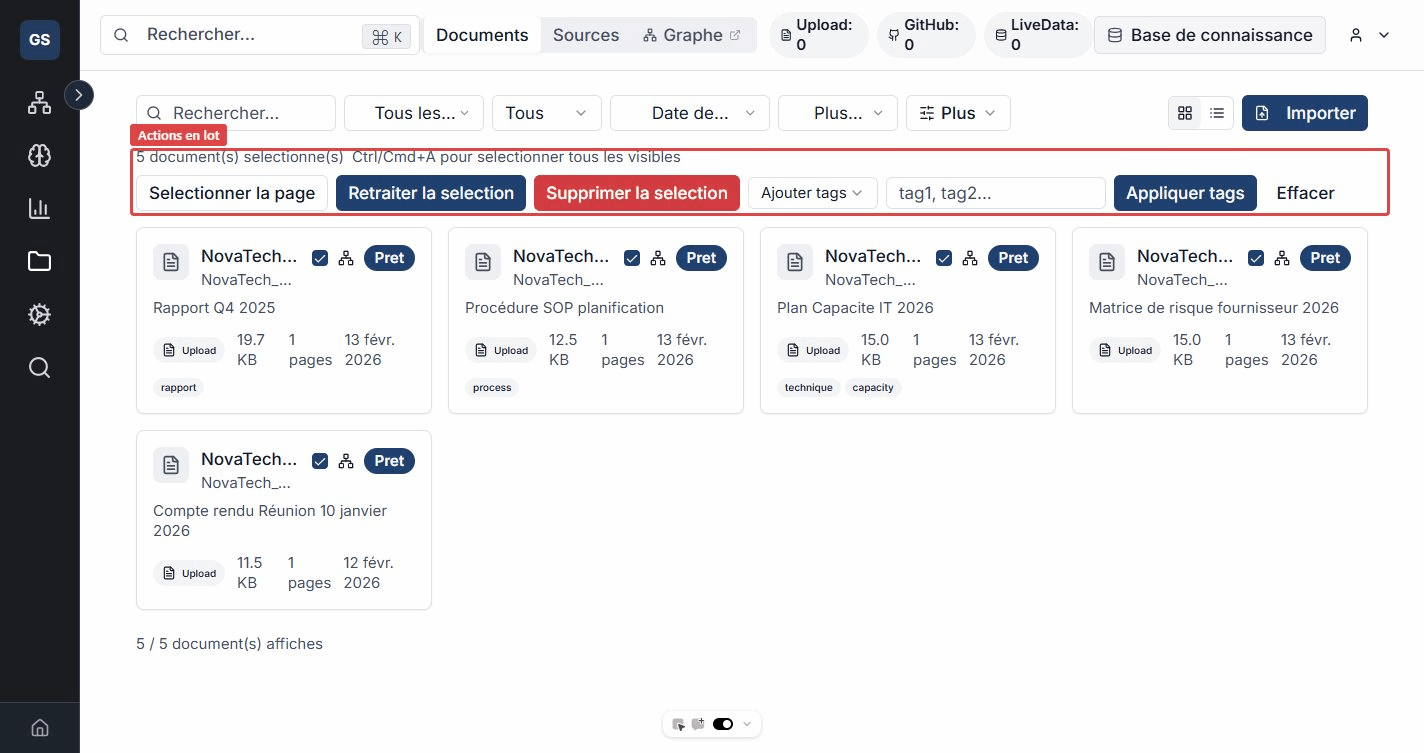Click the folder icon in sidebar
The height and width of the screenshot is (753, 1424).
tap(39, 262)
